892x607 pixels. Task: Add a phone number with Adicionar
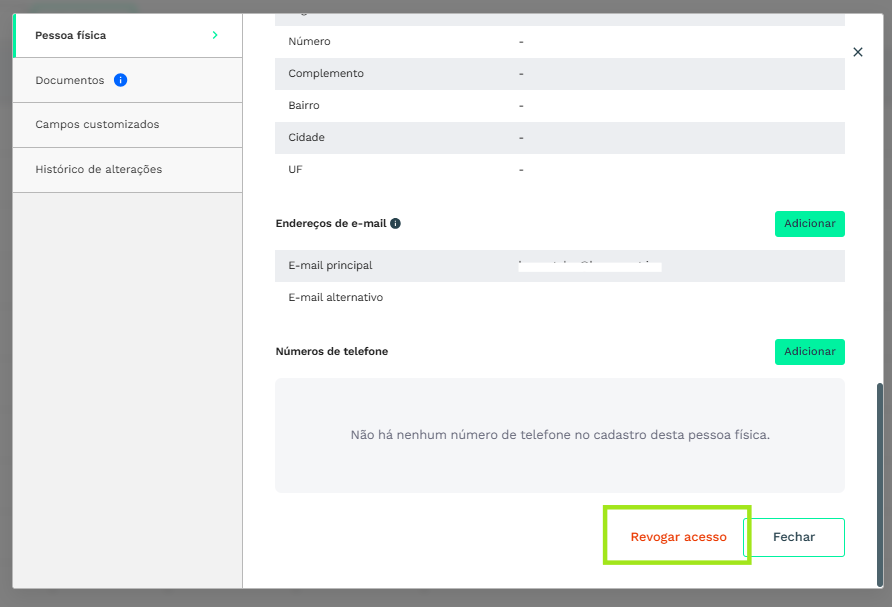tap(809, 352)
